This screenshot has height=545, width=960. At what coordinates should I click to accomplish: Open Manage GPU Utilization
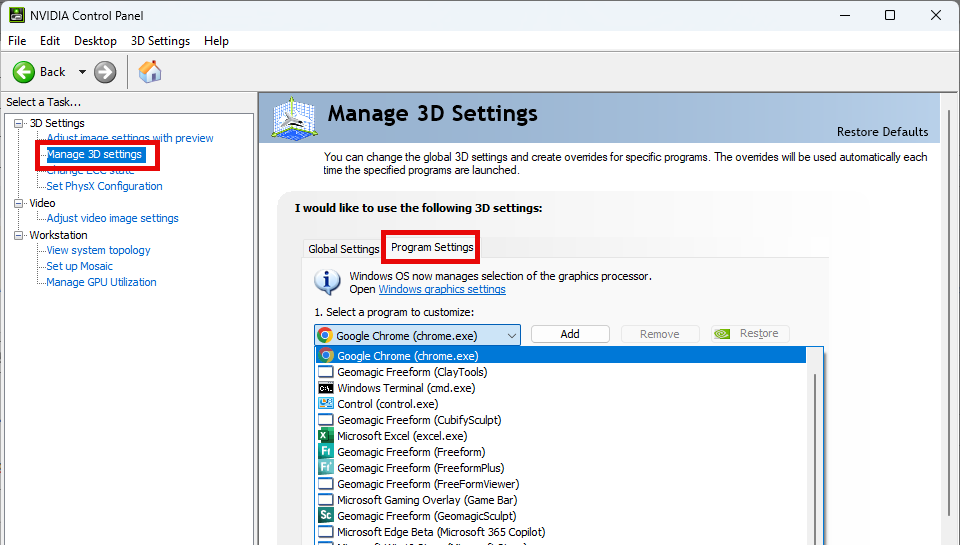tap(102, 282)
